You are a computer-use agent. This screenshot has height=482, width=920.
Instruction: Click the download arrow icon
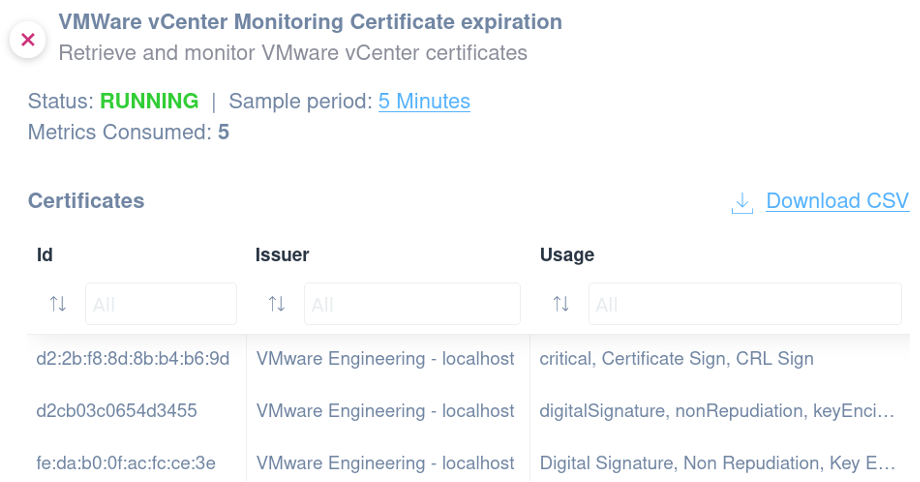pos(742,203)
